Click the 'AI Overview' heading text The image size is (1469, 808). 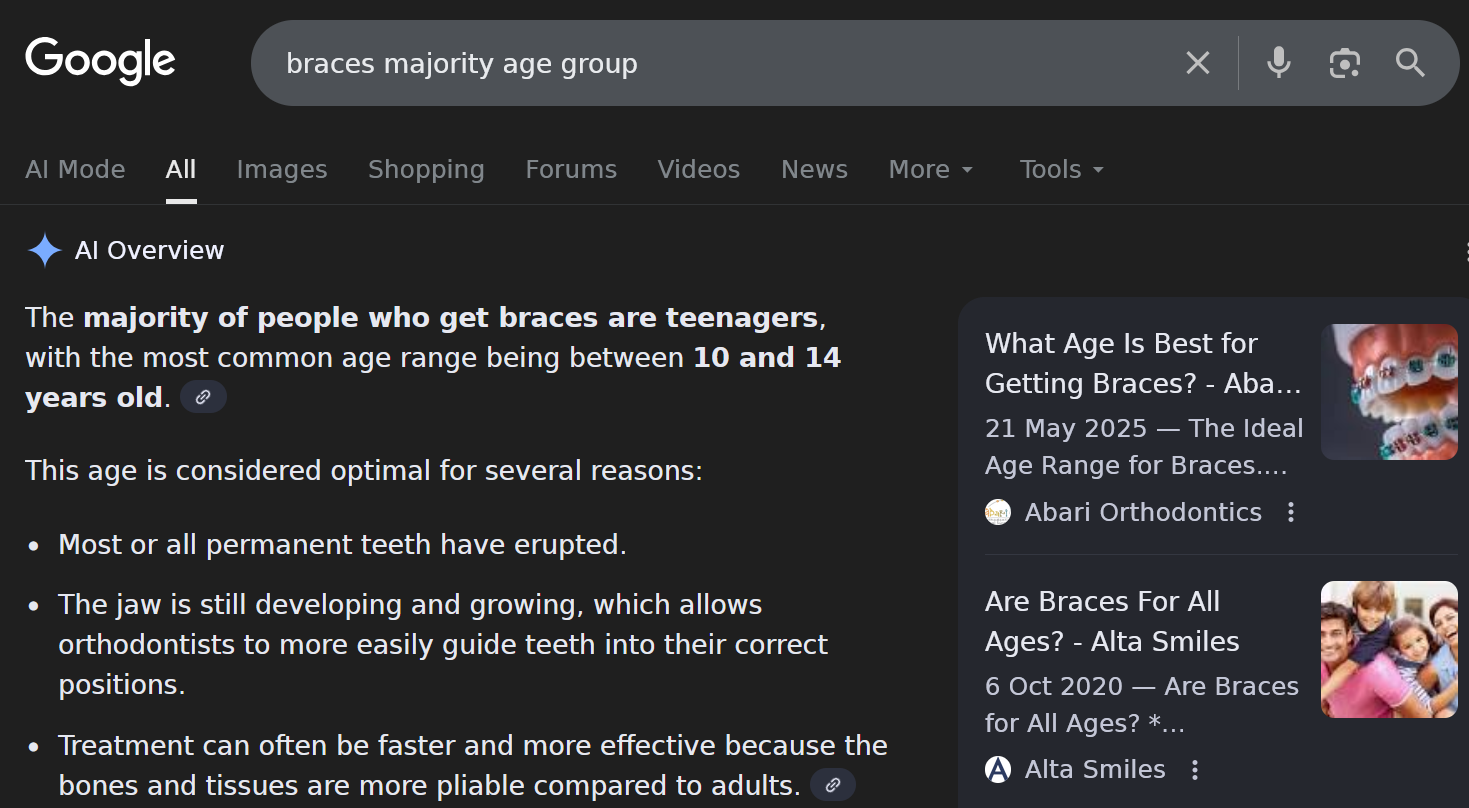(x=149, y=250)
